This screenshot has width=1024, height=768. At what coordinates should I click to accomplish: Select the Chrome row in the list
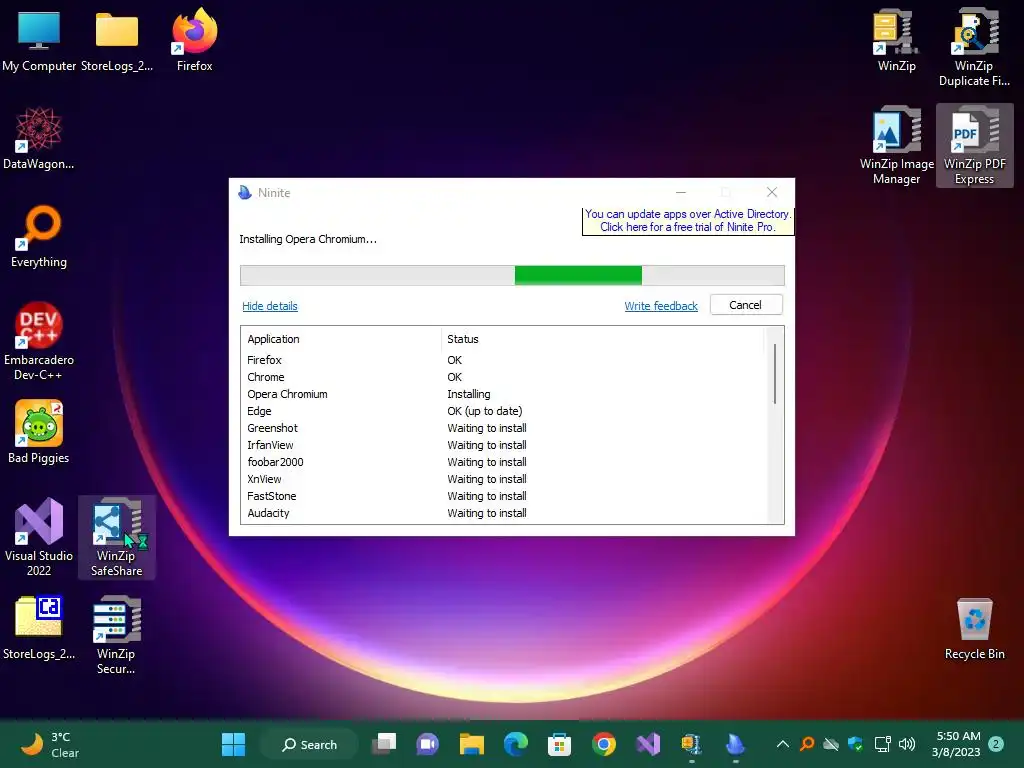click(503, 377)
